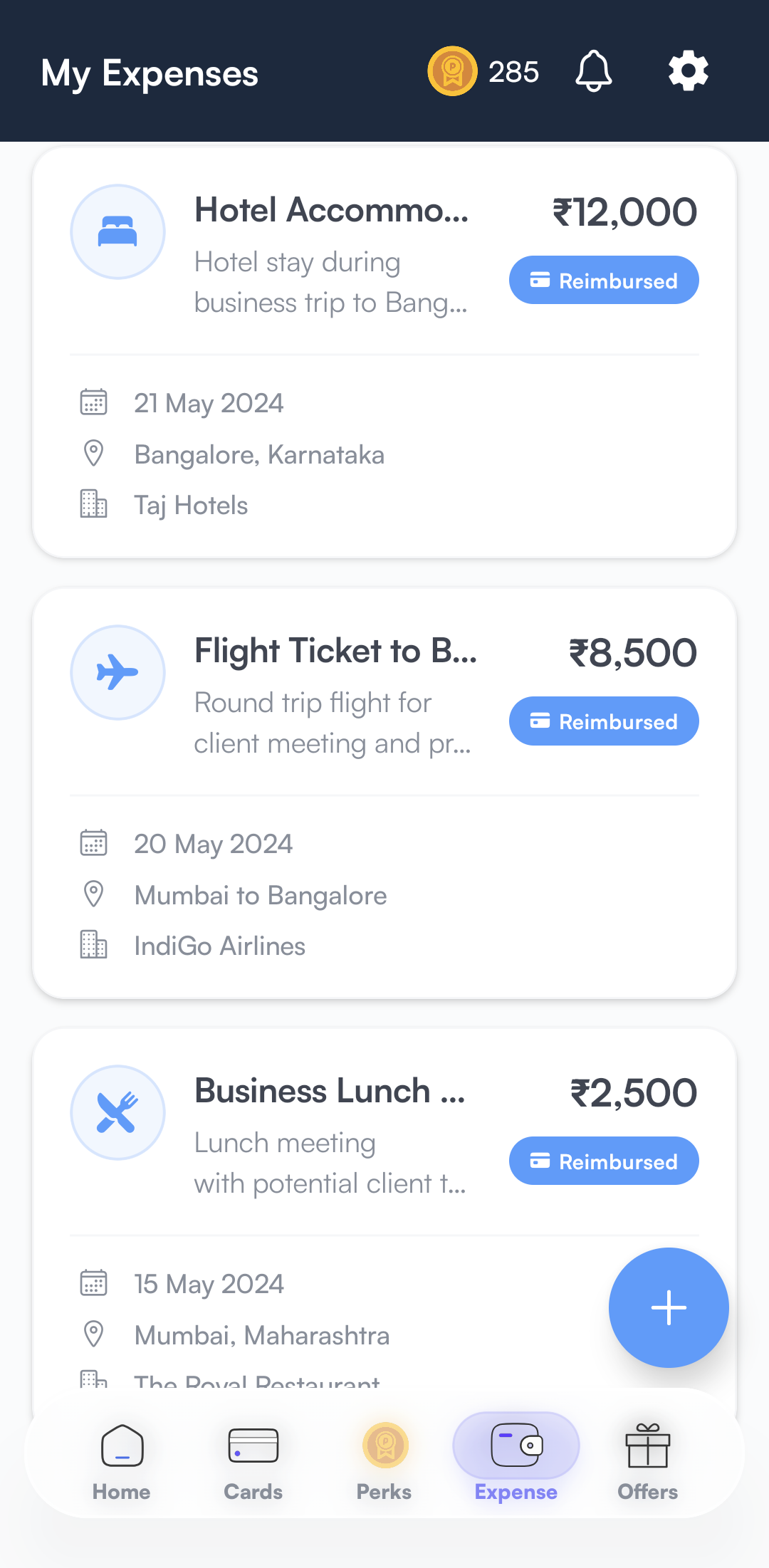The image size is (769, 1568).
Task: Open the notifications bell
Action: [x=593, y=71]
